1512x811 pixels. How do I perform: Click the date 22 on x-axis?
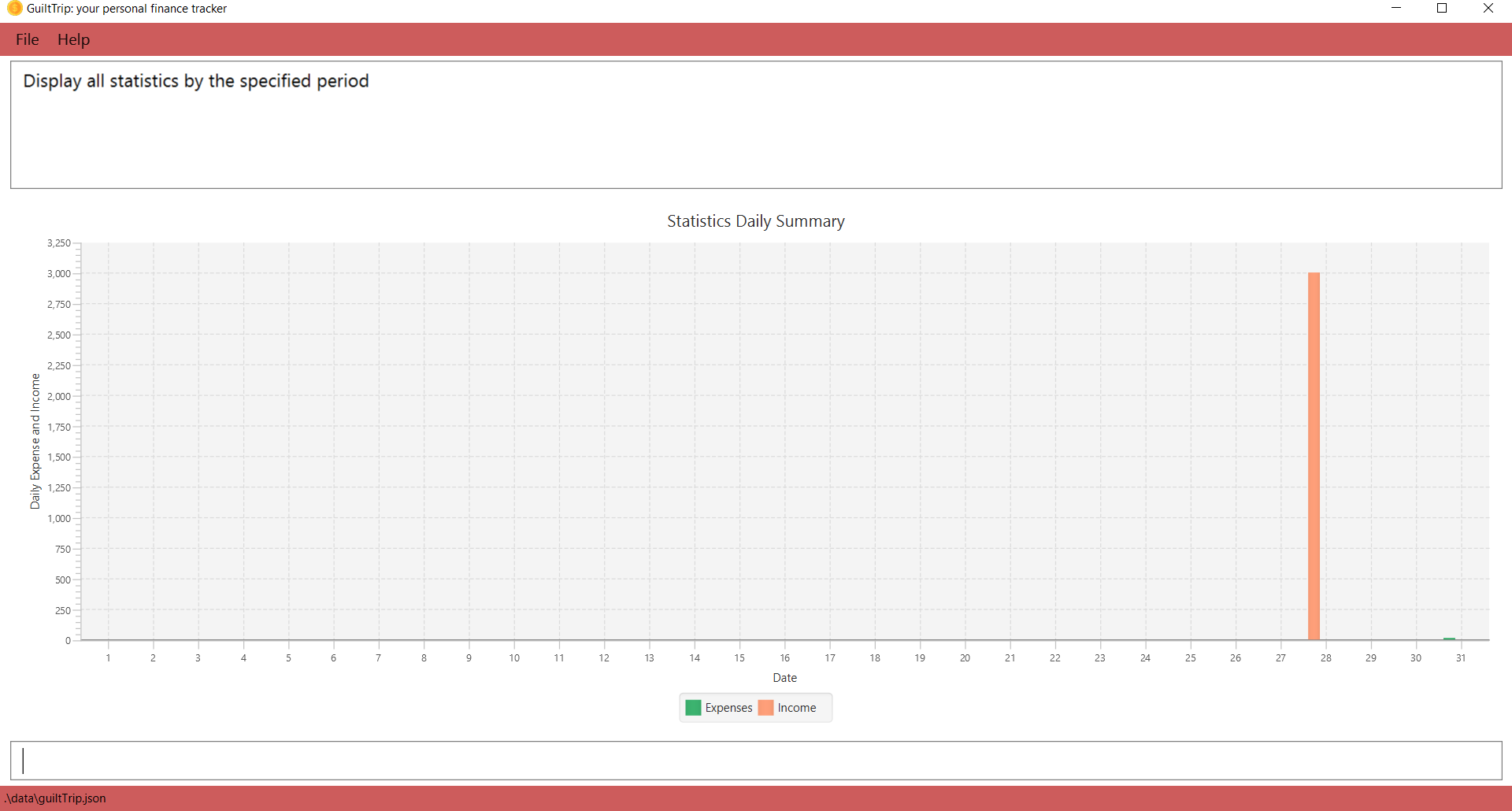point(1055,658)
